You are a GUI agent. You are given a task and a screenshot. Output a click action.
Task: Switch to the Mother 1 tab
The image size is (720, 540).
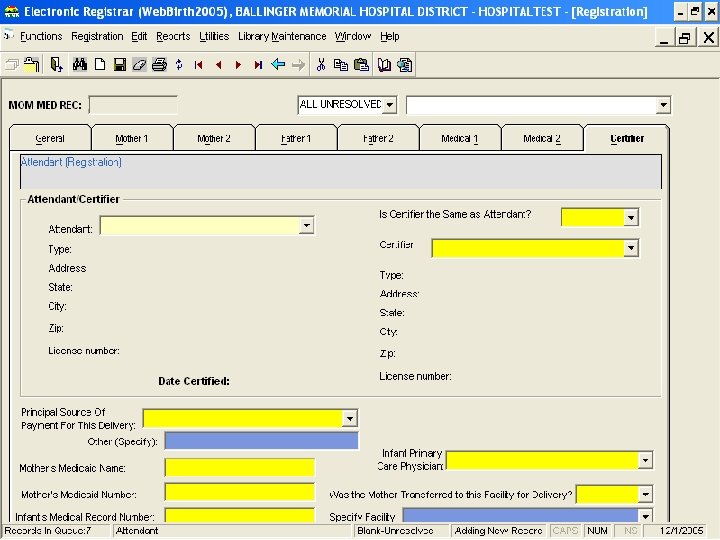pos(131,139)
